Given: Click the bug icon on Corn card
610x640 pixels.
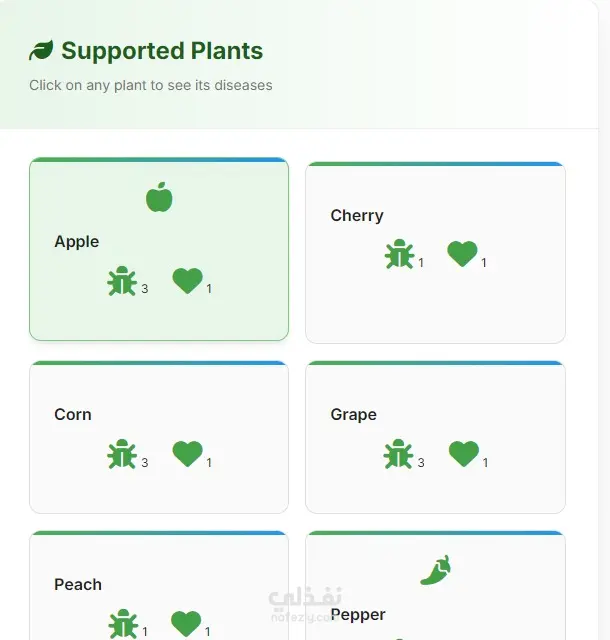Looking at the screenshot, I should point(122,454).
